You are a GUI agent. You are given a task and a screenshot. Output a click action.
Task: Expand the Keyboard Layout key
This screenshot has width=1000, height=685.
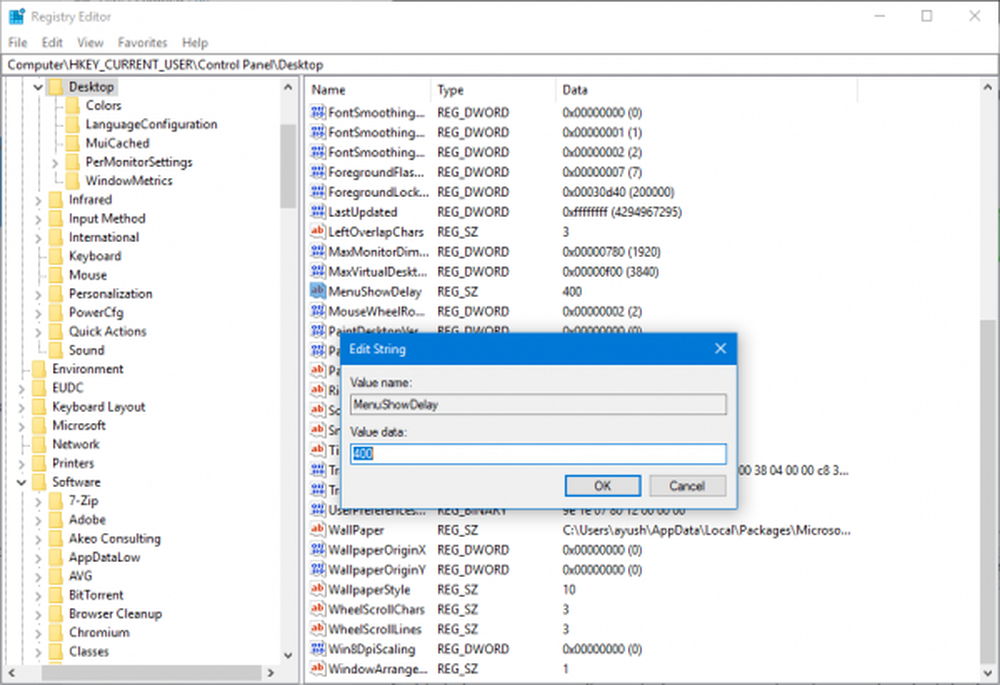(22, 407)
